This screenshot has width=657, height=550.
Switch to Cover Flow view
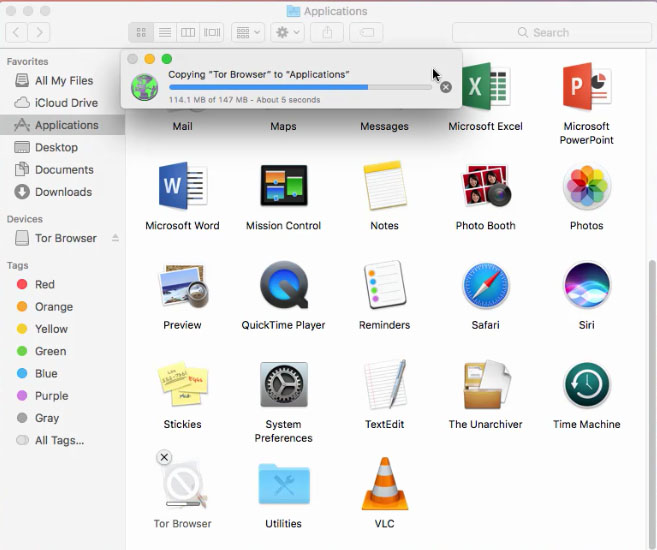[x=212, y=32]
